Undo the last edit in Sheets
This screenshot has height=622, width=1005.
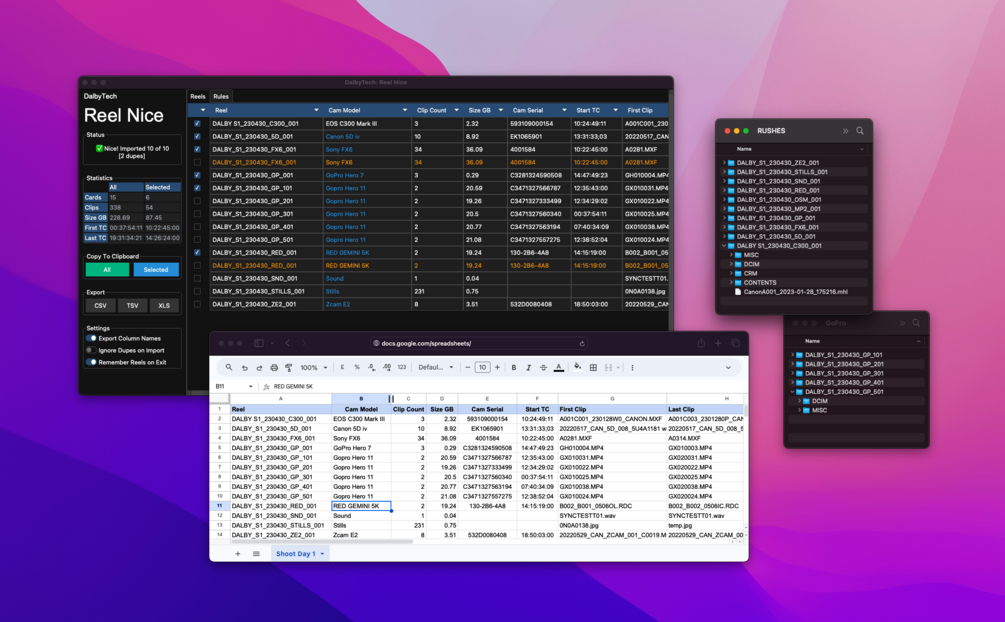[244, 367]
